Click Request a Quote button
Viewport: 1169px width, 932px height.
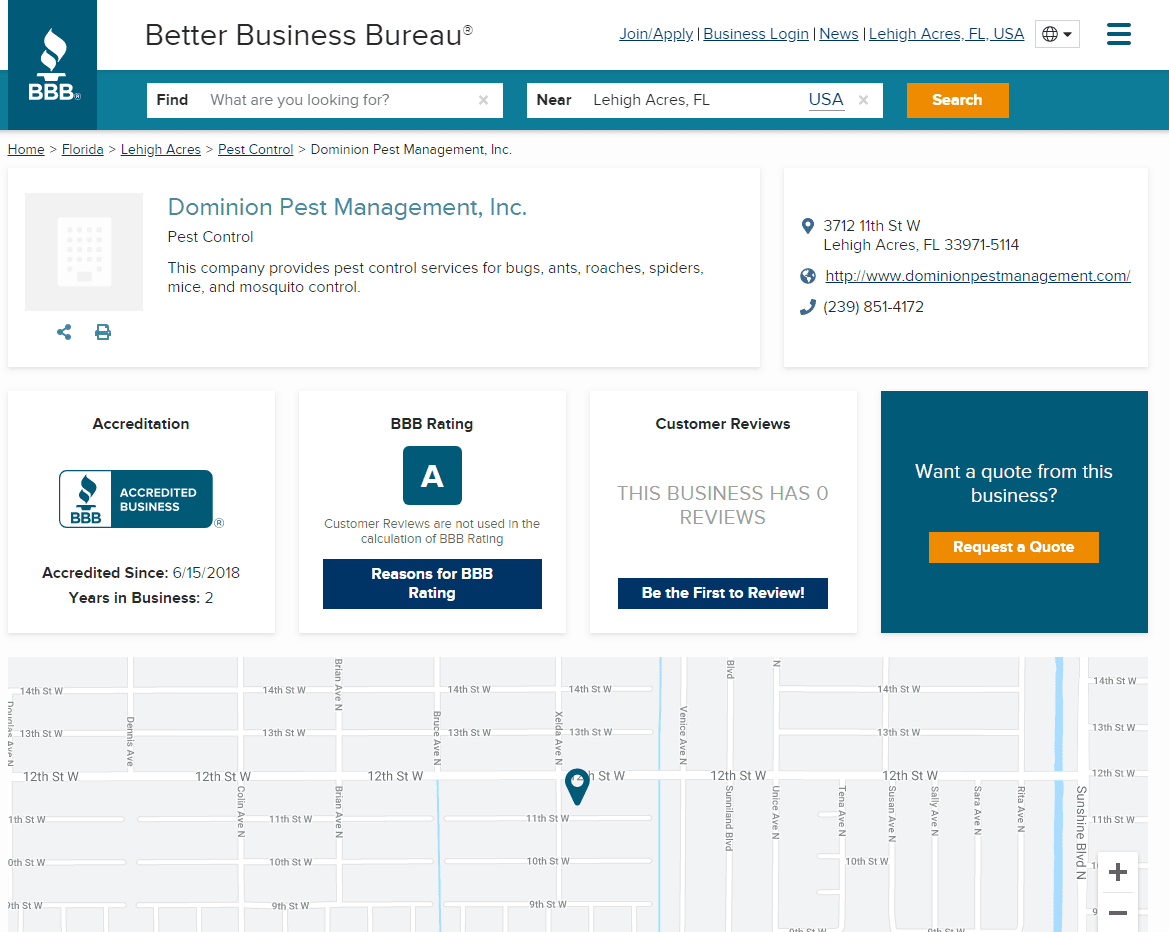click(x=1013, y=547)
